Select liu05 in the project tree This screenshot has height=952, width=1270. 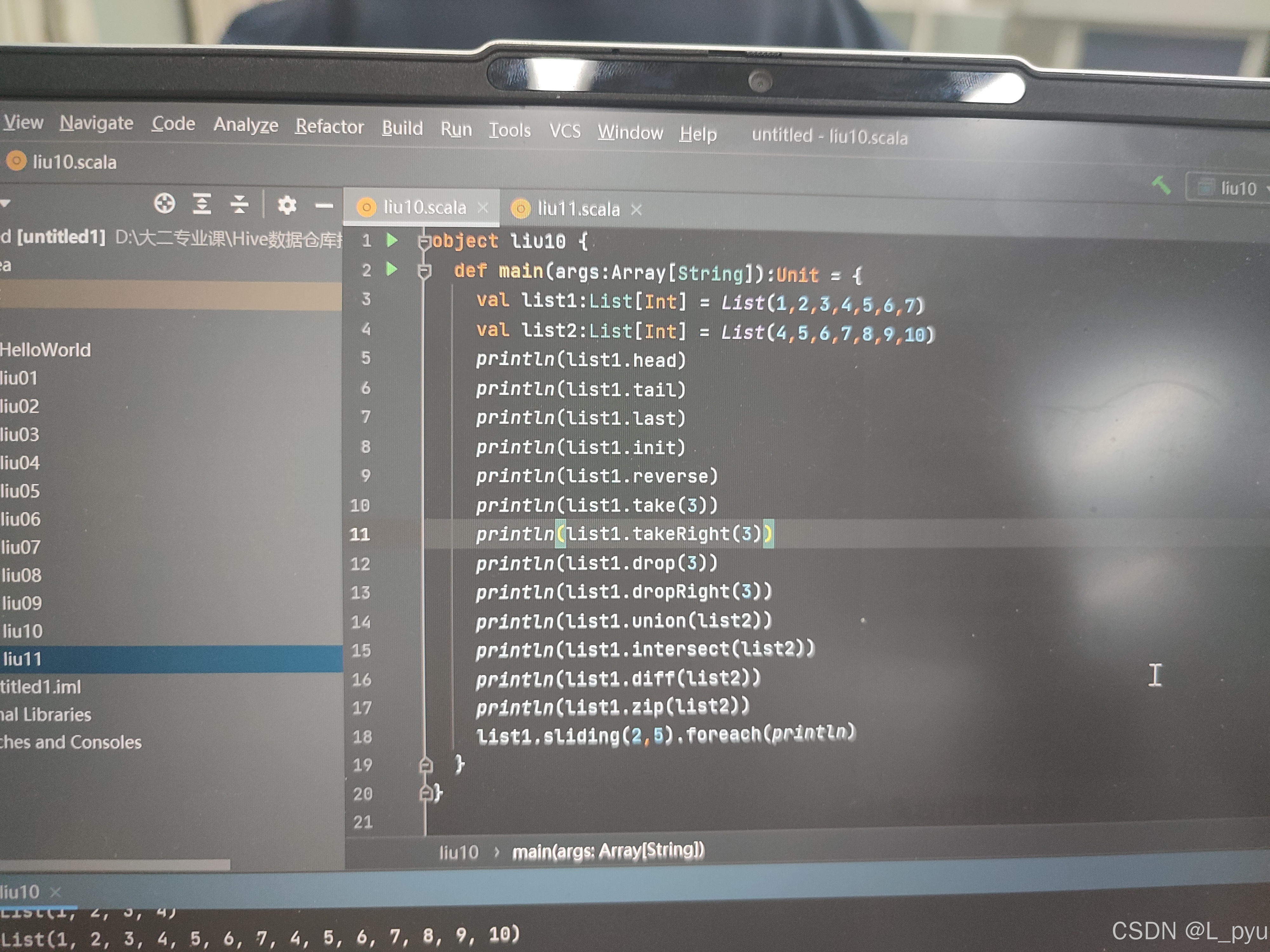pos(21,491)
